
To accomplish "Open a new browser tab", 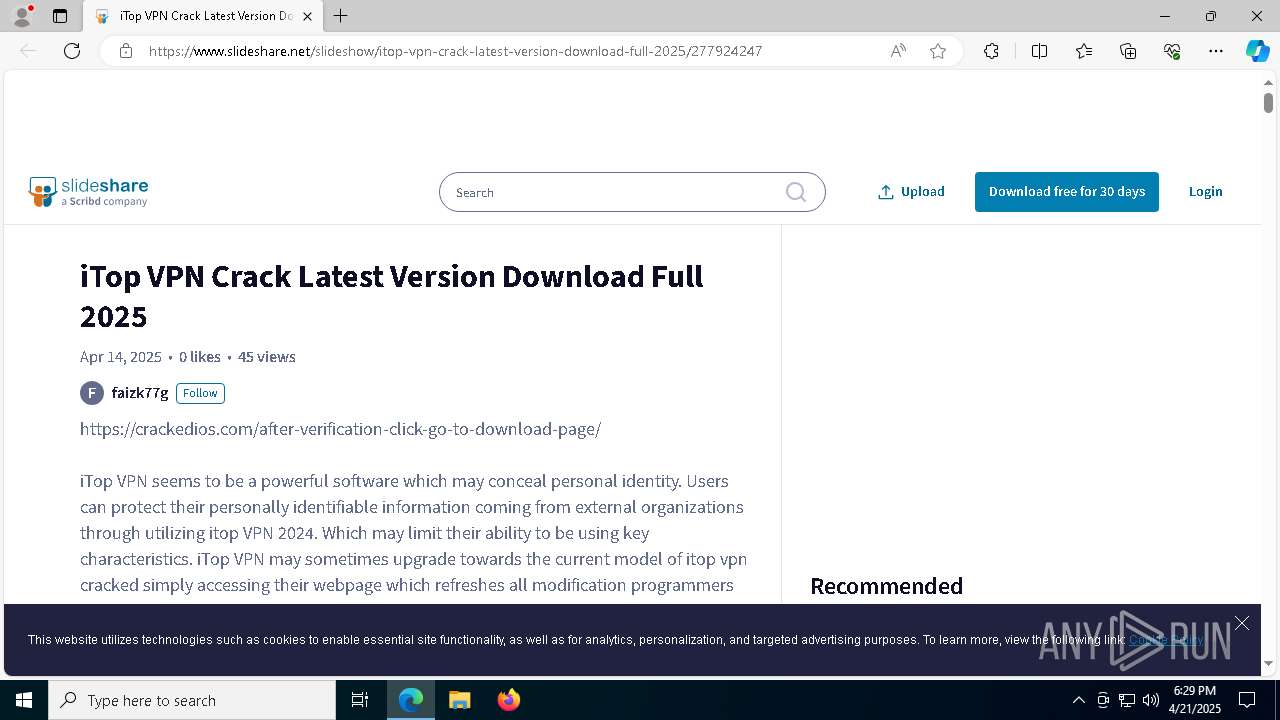I will coord(341,16).
